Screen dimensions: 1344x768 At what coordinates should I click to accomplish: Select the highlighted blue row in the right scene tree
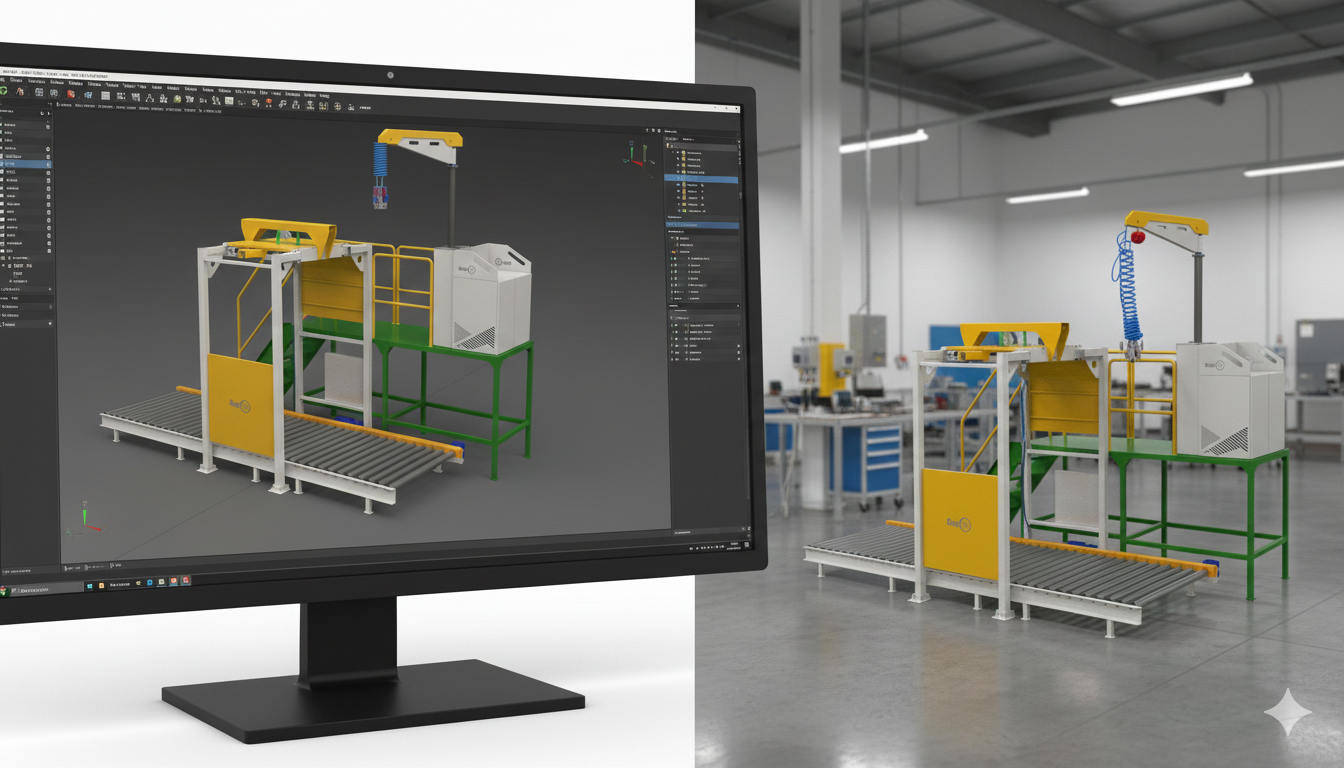tap(701, 179)
